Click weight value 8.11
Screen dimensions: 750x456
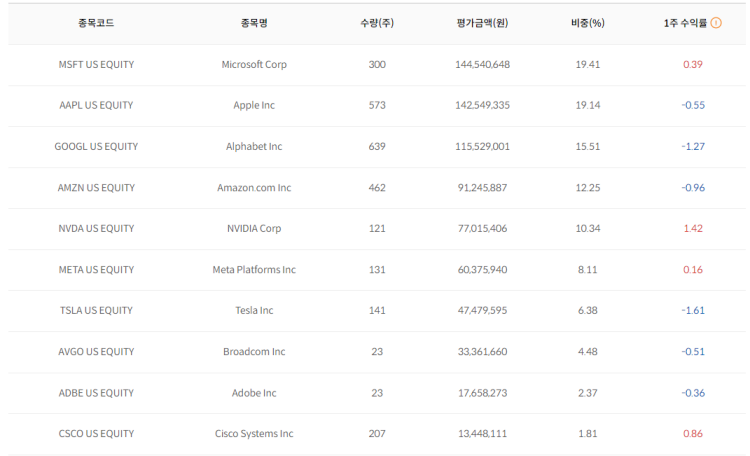[x=587, y=270]
